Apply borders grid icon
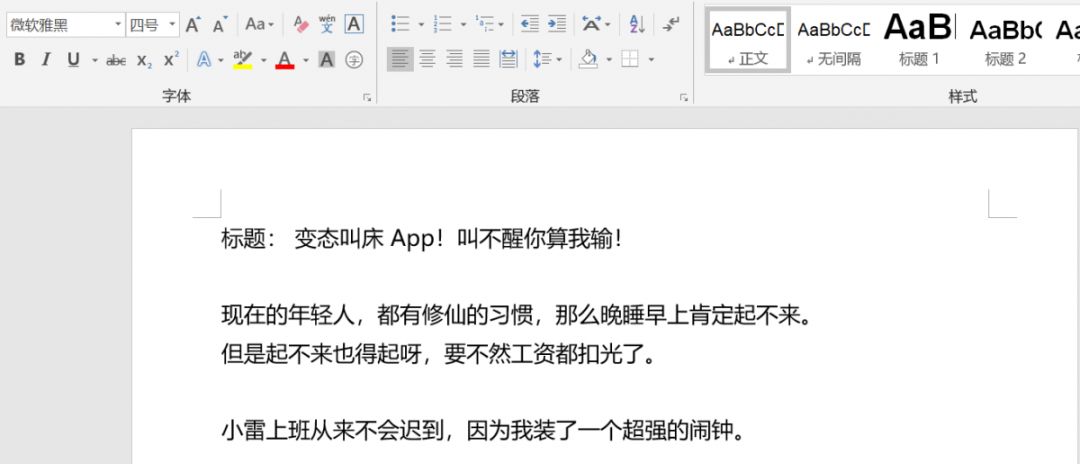This screenshot has height=464, width=1080. 630,59
